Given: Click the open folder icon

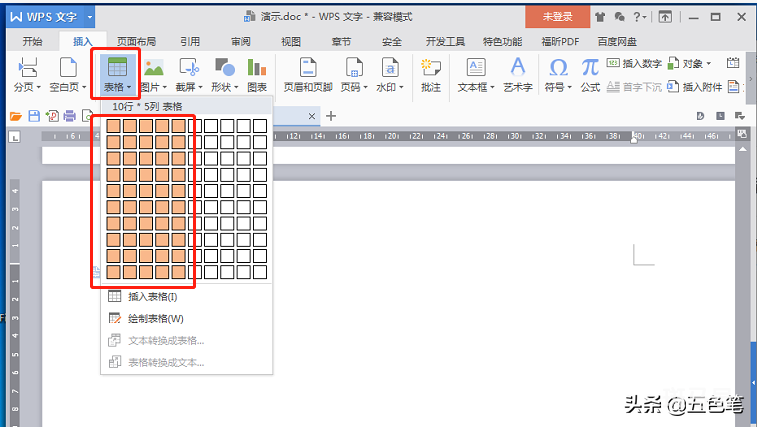Looking at the screenshot, I should [x=16, y=116].
